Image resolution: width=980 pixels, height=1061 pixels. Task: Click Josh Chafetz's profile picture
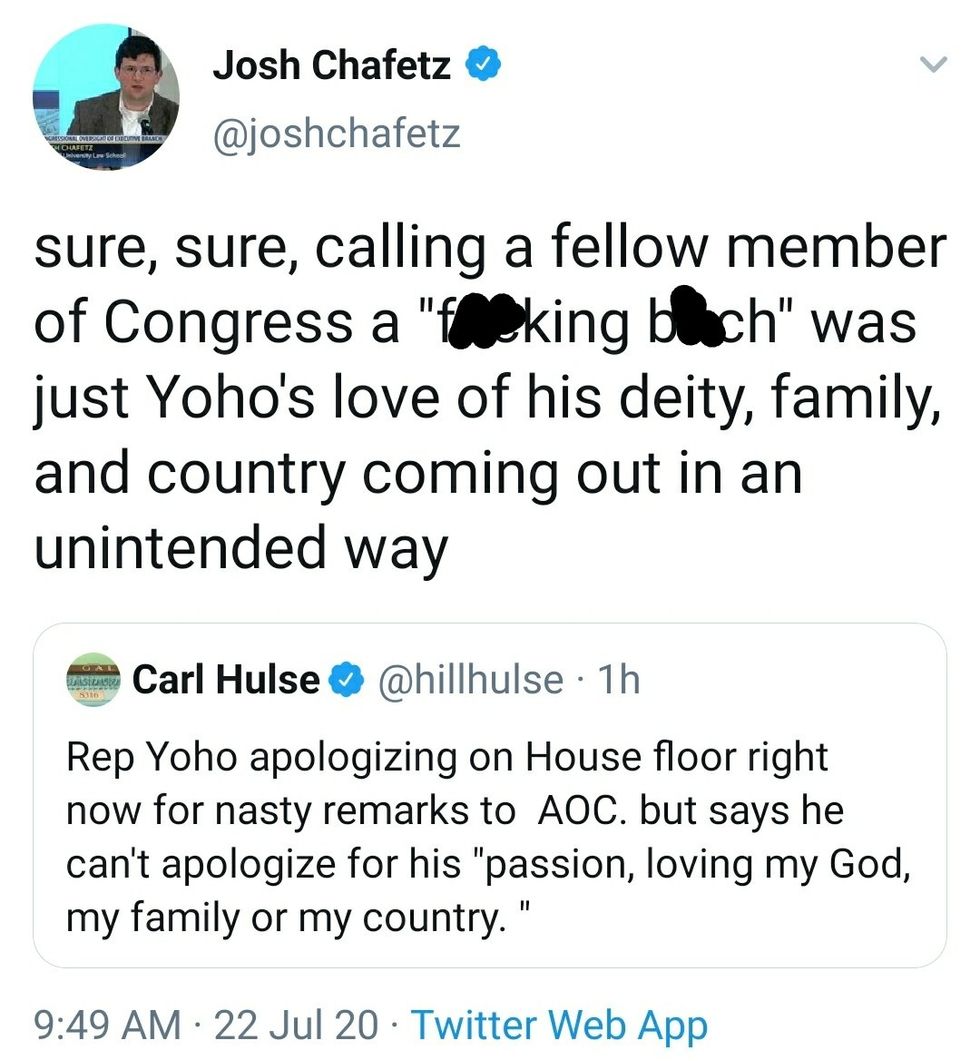point(106,97)
